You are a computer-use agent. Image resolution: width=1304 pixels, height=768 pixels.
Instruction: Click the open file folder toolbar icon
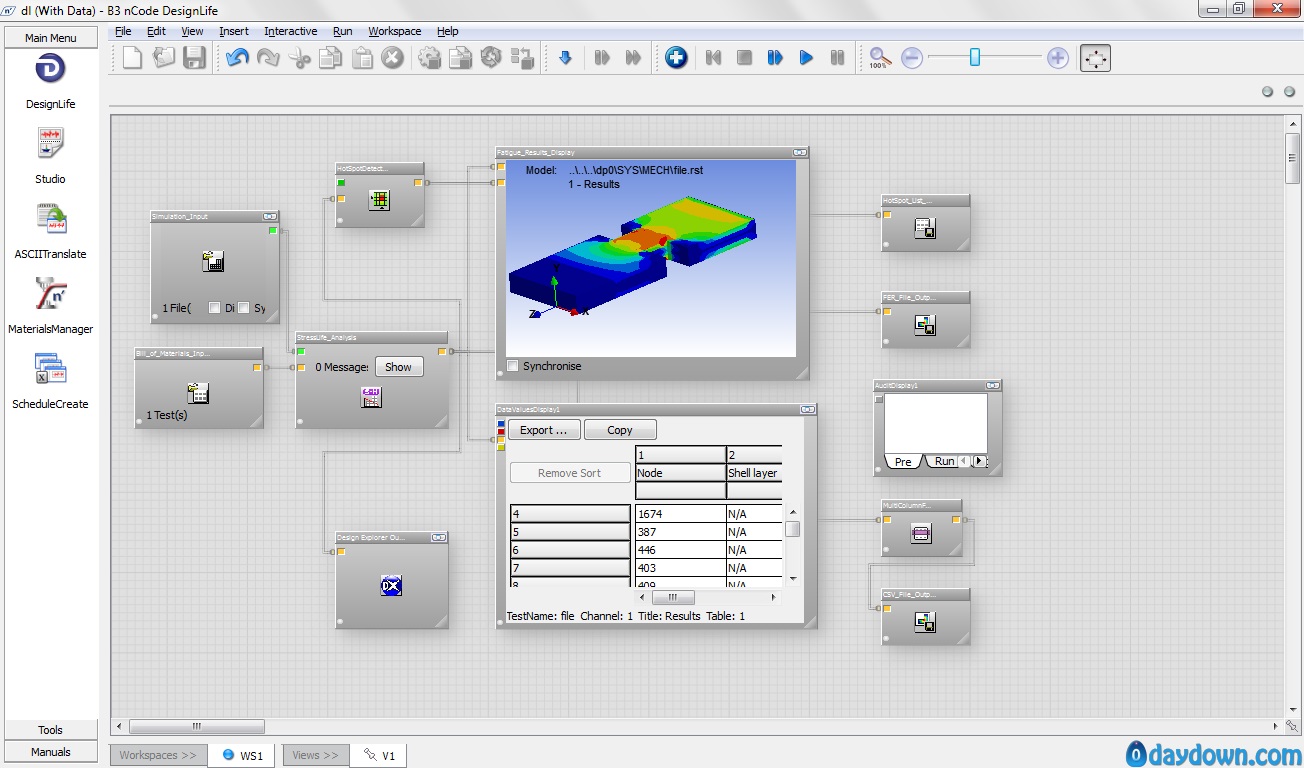pos(164,58)
